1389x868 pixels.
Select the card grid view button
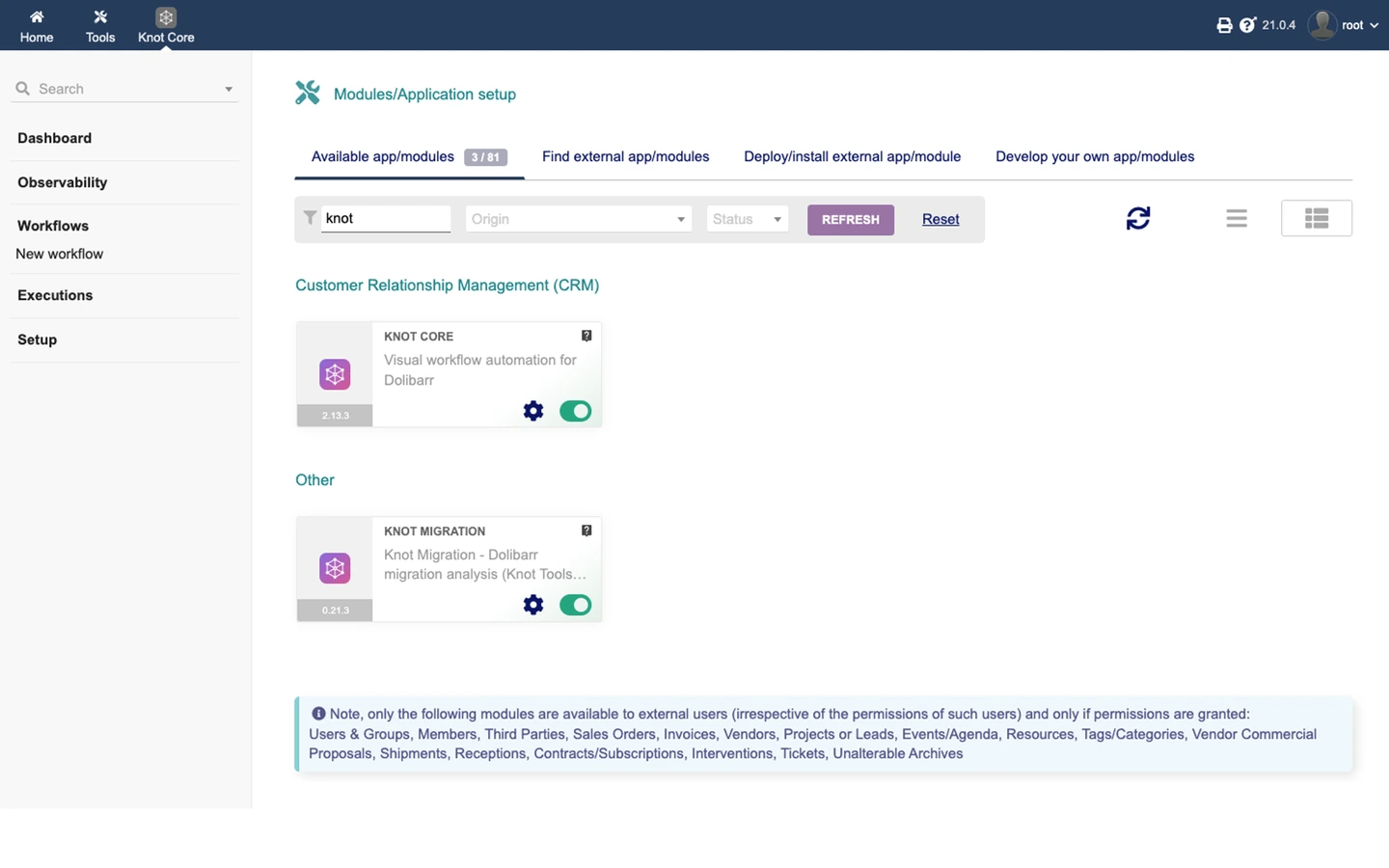pos(1317,218)
